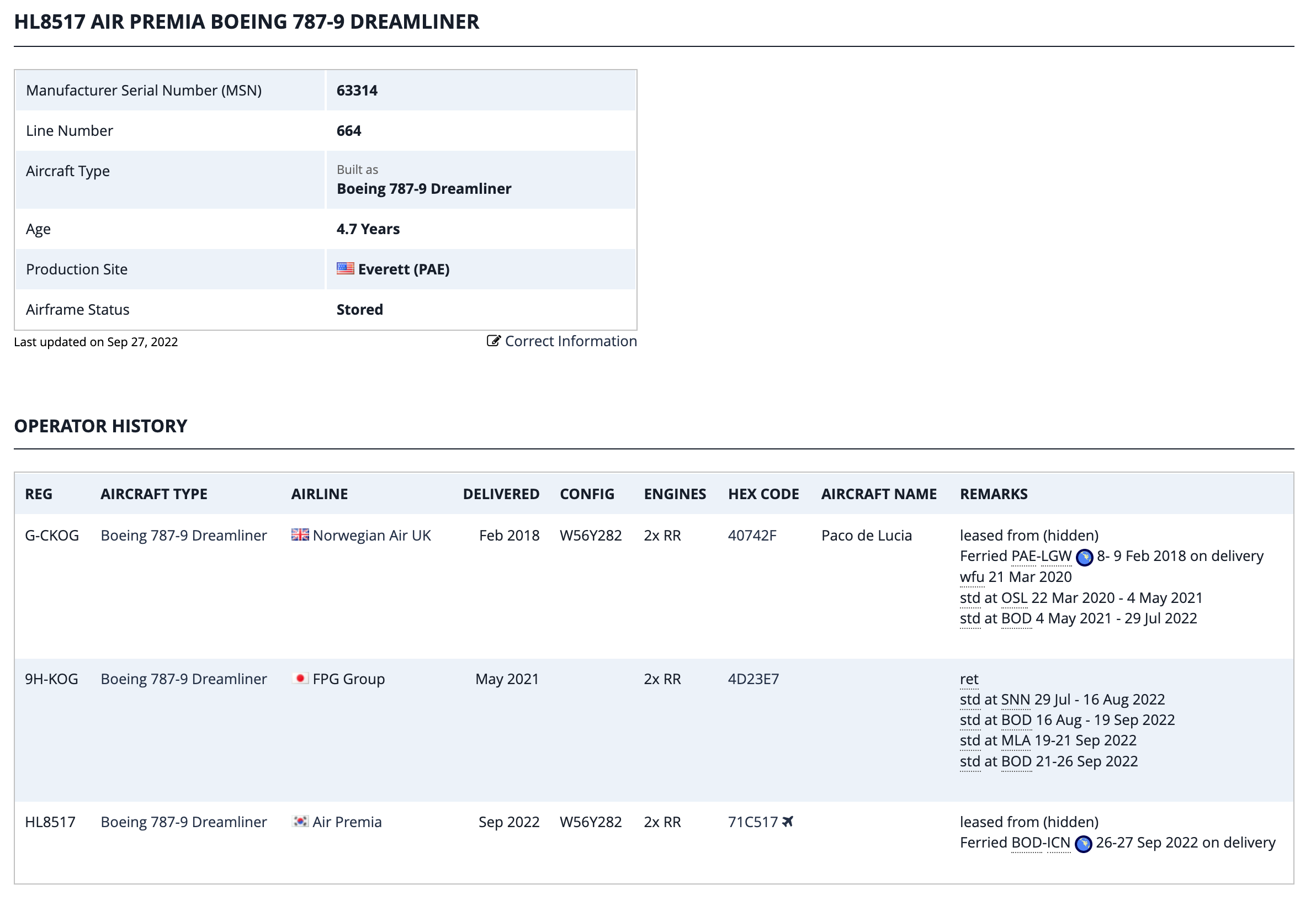Click UK flag icon for Norwegian Air
The image size is (1316, 900).
point(300,535)
